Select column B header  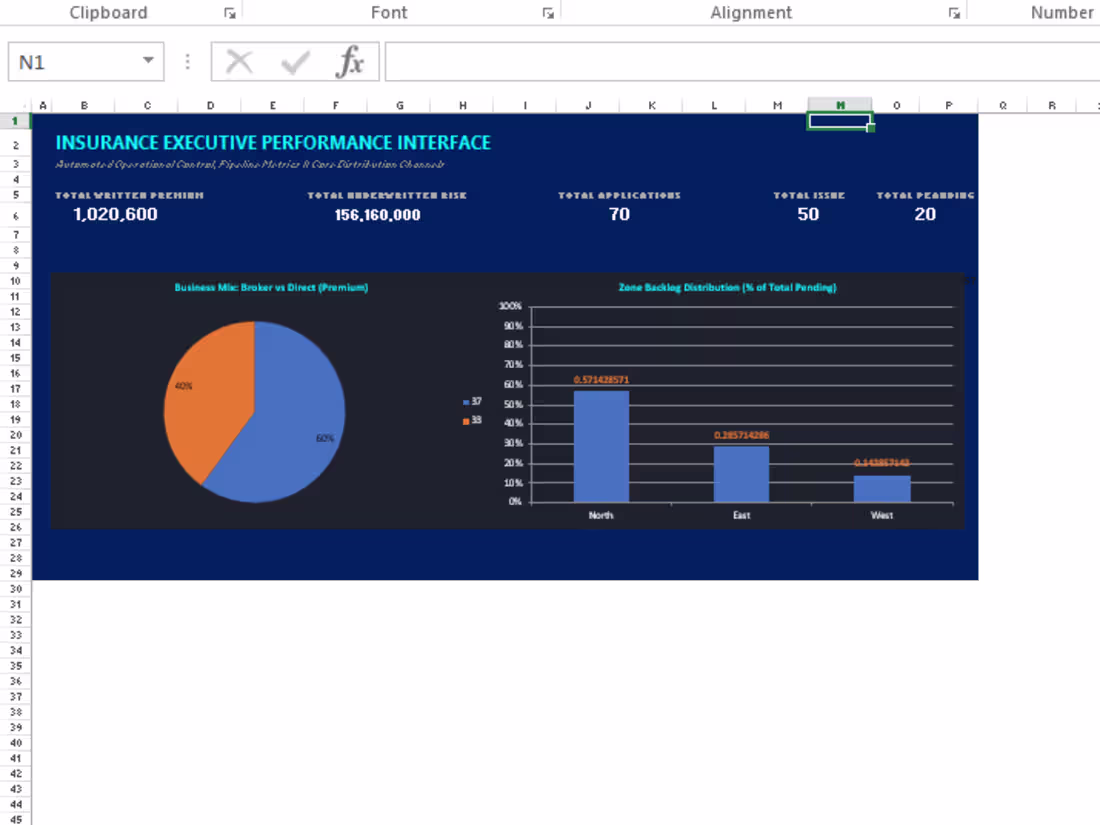(x=84, y=105)
